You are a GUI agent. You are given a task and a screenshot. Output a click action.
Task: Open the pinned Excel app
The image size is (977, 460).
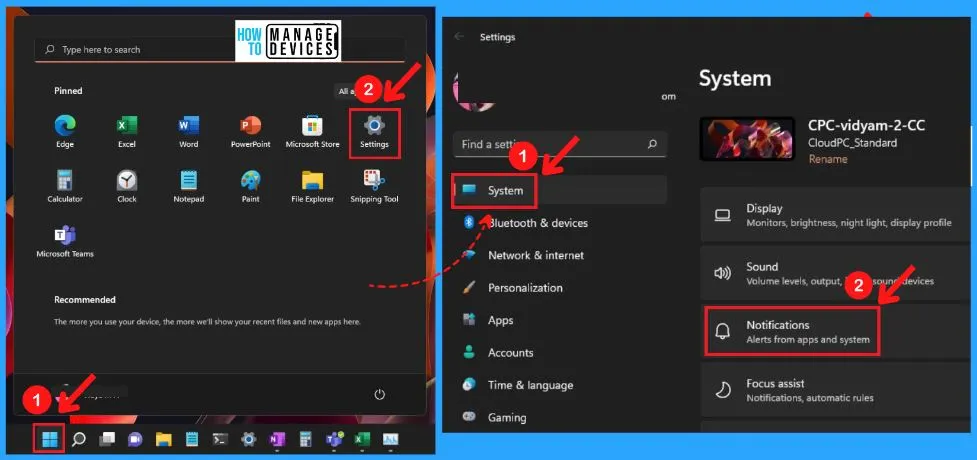pyautogui.click(x=126, y=131)
